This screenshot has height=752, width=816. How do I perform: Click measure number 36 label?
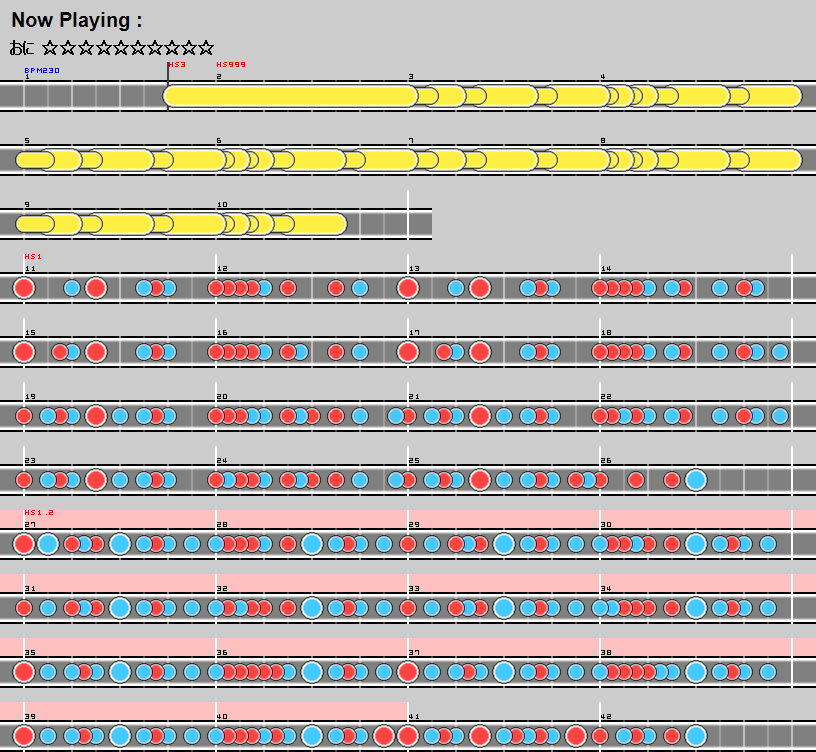[x=222, y=653]
